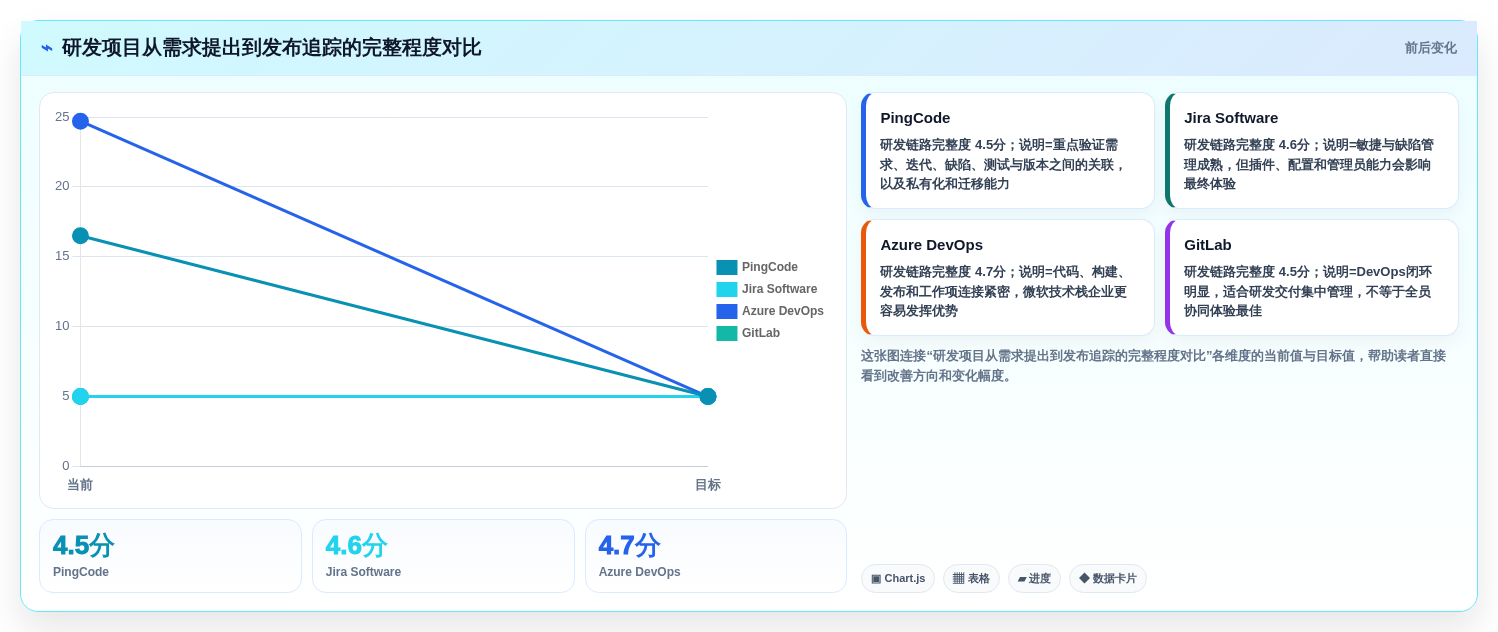Click the y-axis value 0

66,466
